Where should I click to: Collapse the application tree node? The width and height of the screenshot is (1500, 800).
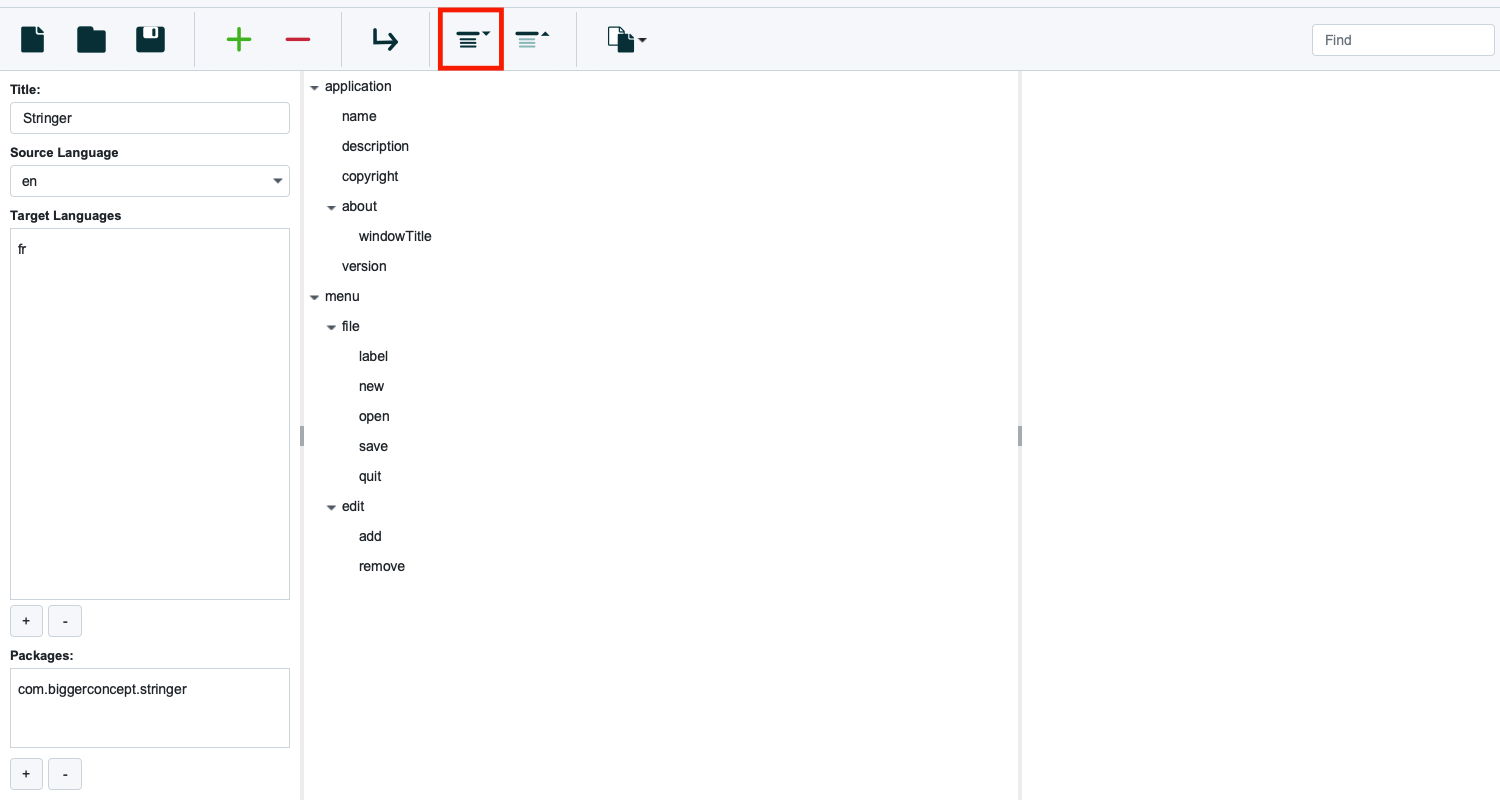314,87
